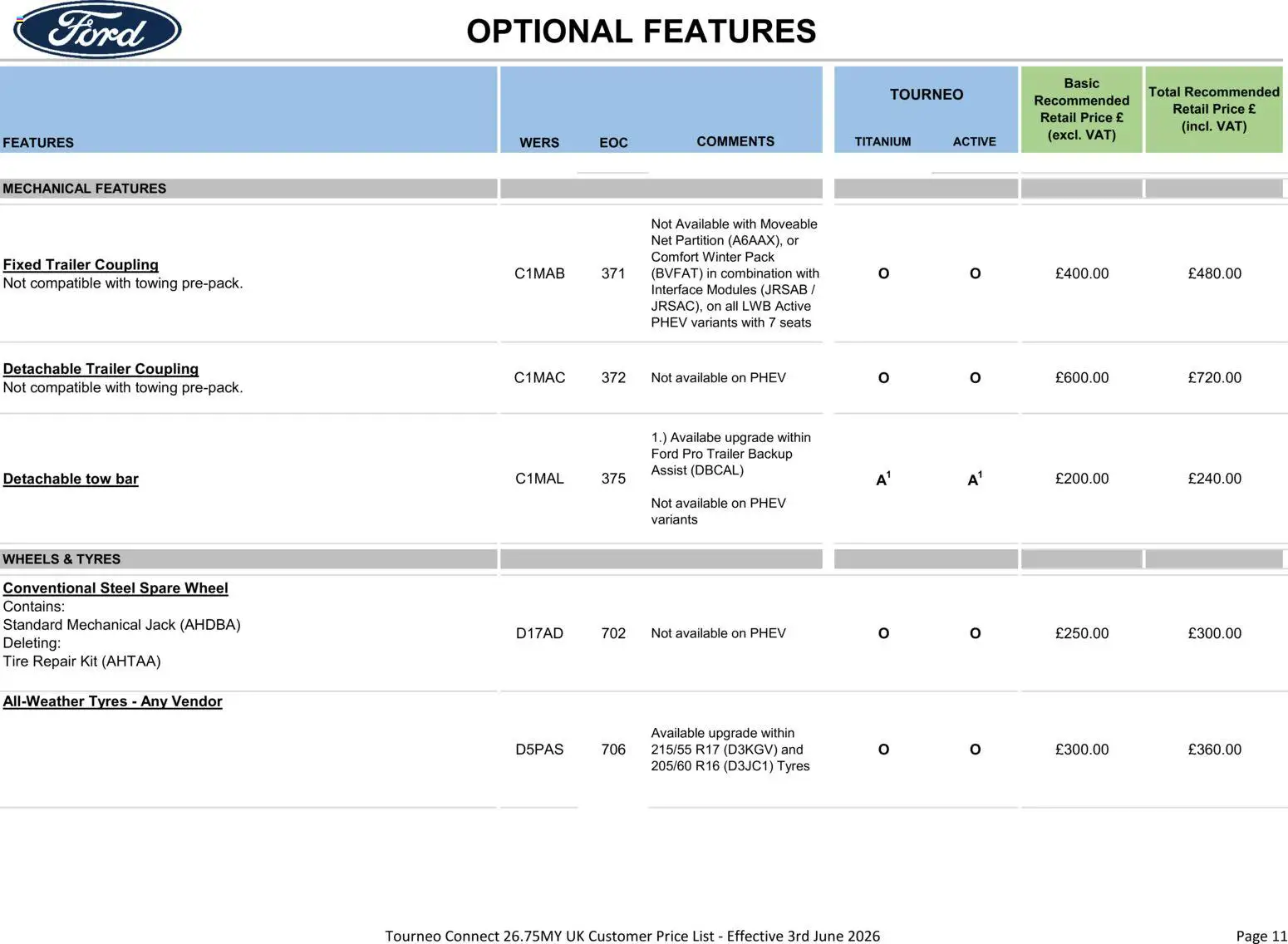Click the Active 'O' for Detachable Trailer Coupling
The height and width of the screenshot is (944, 1288).
tap(975, 378)
